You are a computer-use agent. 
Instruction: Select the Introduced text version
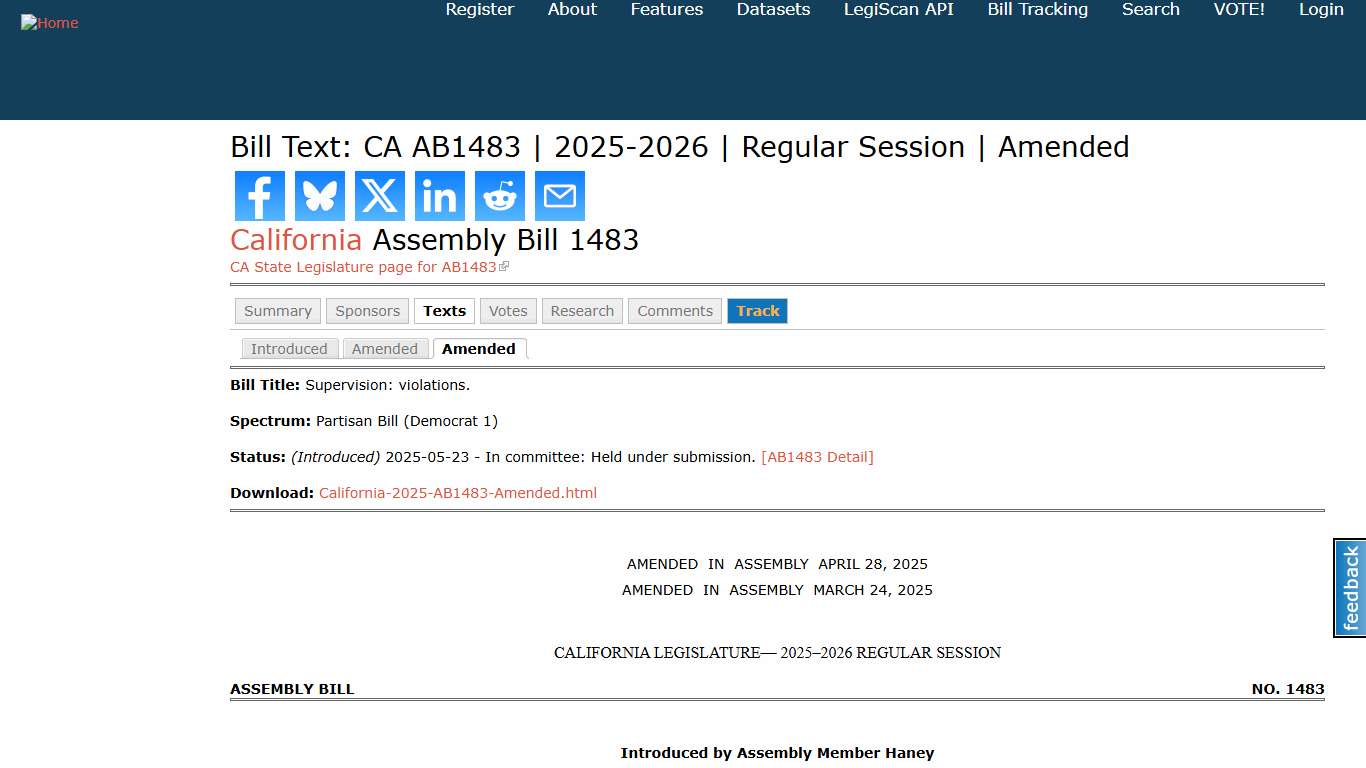[289, 349]
